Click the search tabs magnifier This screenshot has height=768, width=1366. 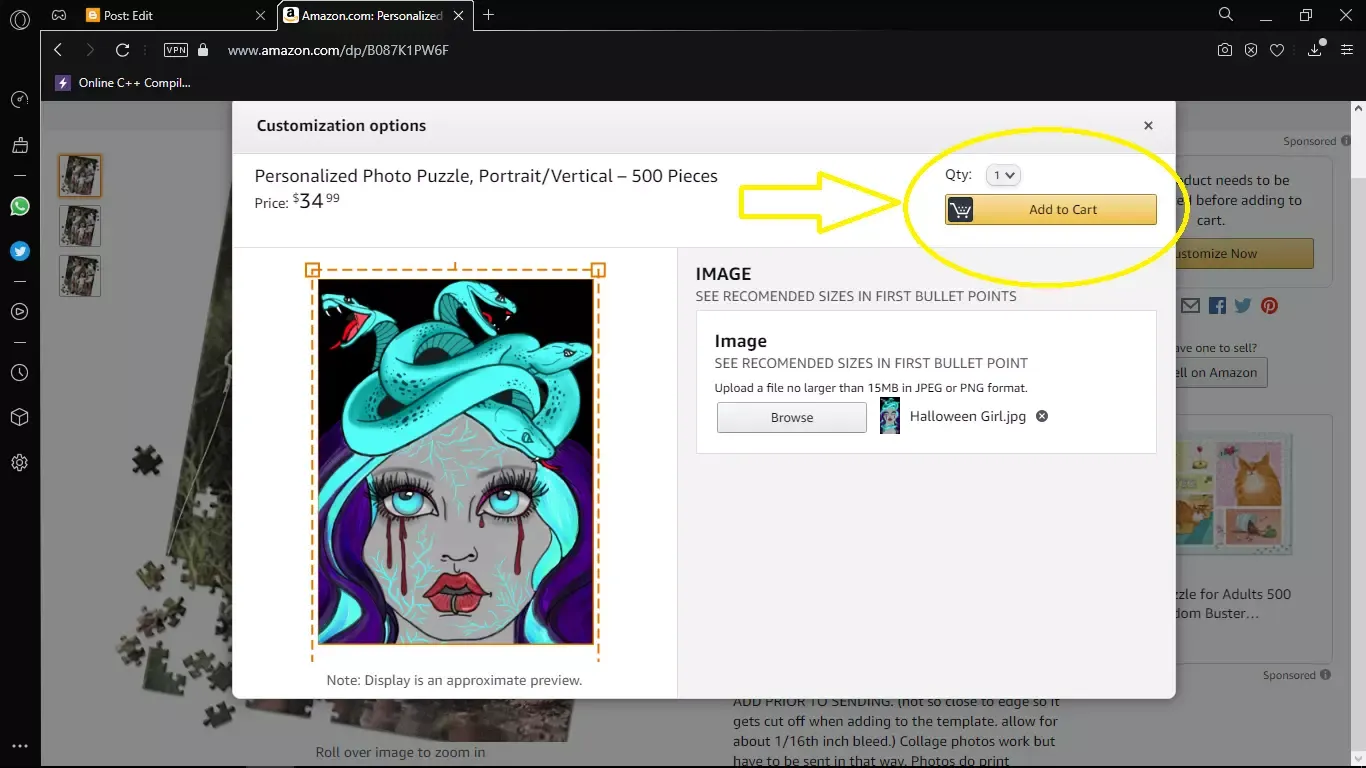click(x=1226, y=15)
